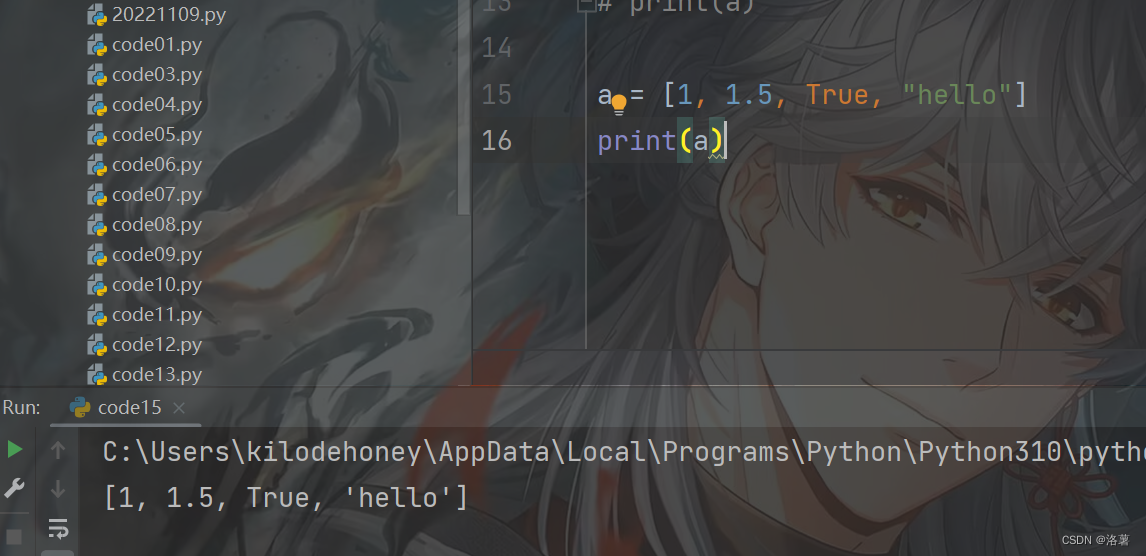Click the down arrow in Run panel
This screenshot has width=1146, height=556.
[x=58, y=489]
